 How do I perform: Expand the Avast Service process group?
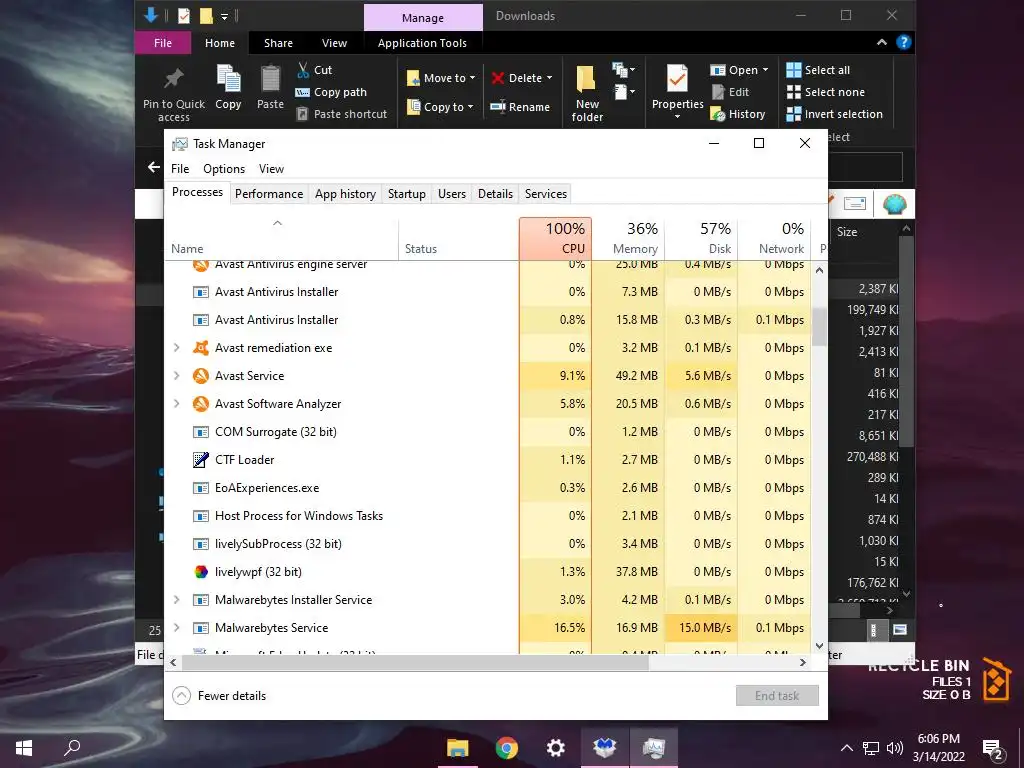click(x=176, y=376)
